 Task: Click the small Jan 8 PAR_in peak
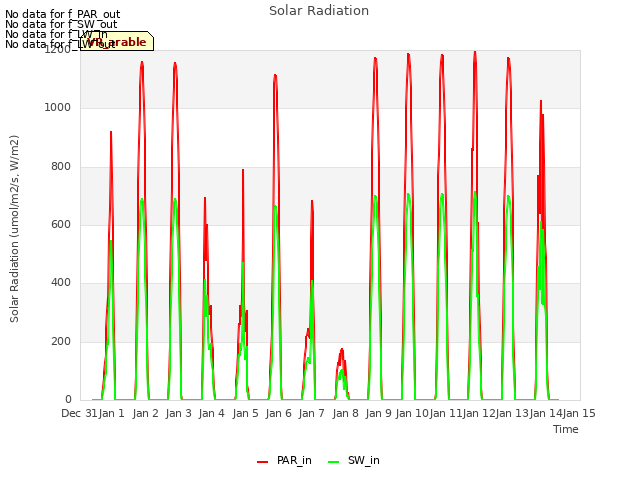pyautogui.click(x=342, y=349)
